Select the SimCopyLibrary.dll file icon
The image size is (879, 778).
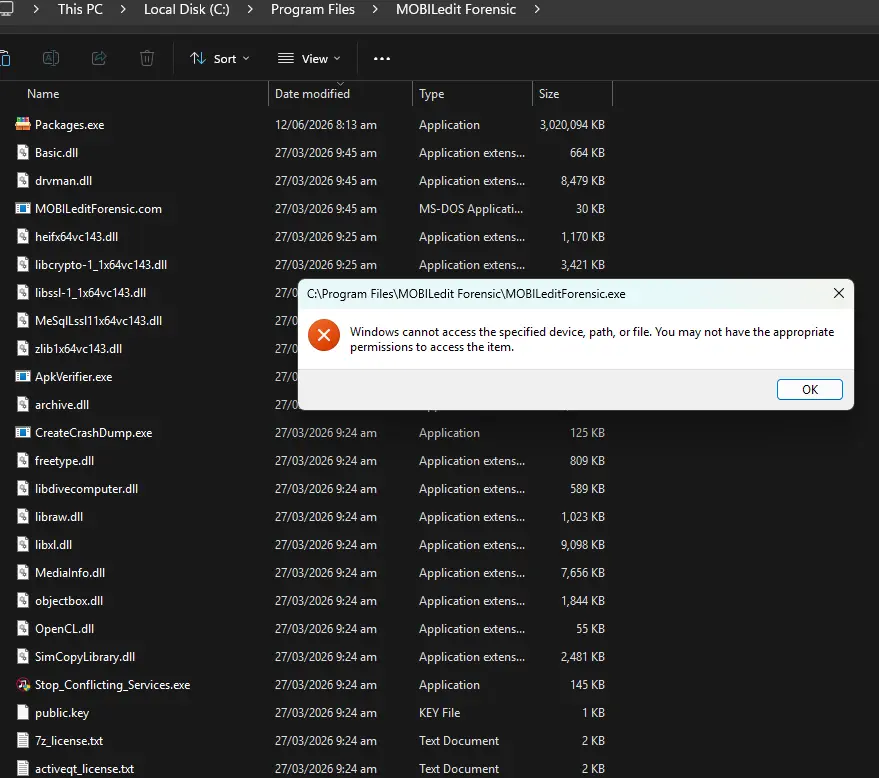coord(23,656)
